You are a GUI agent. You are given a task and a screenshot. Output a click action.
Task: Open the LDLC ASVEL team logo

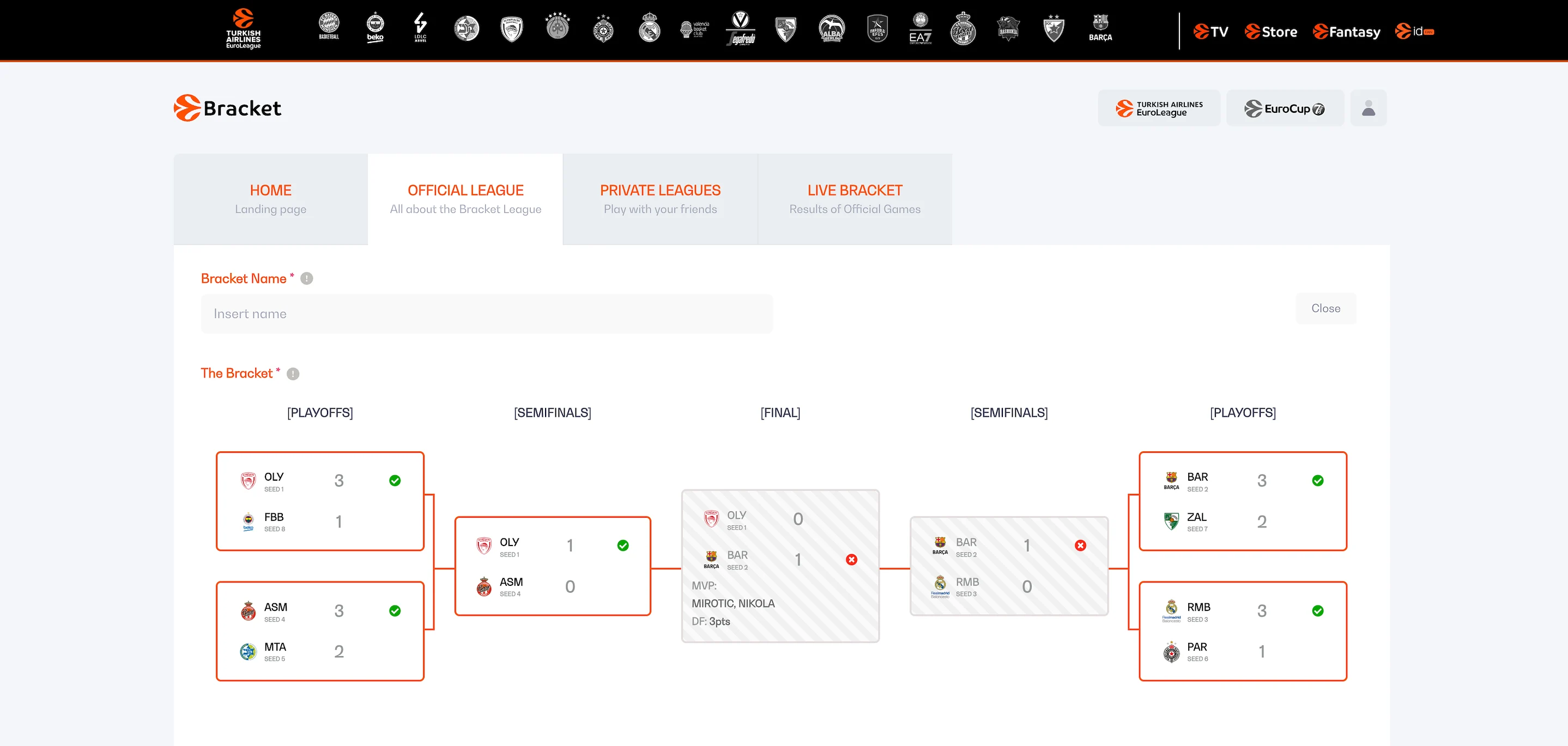(x=420, y=26)
